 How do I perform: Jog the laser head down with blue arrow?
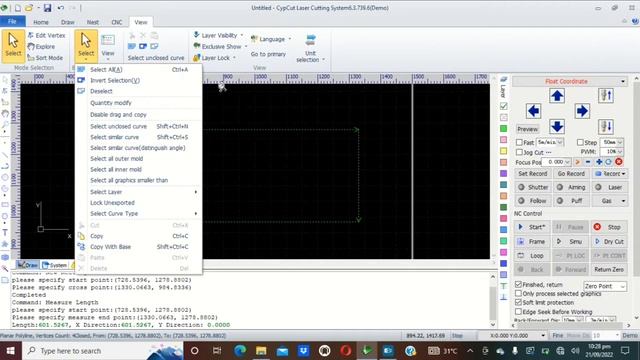coord(557,126)
